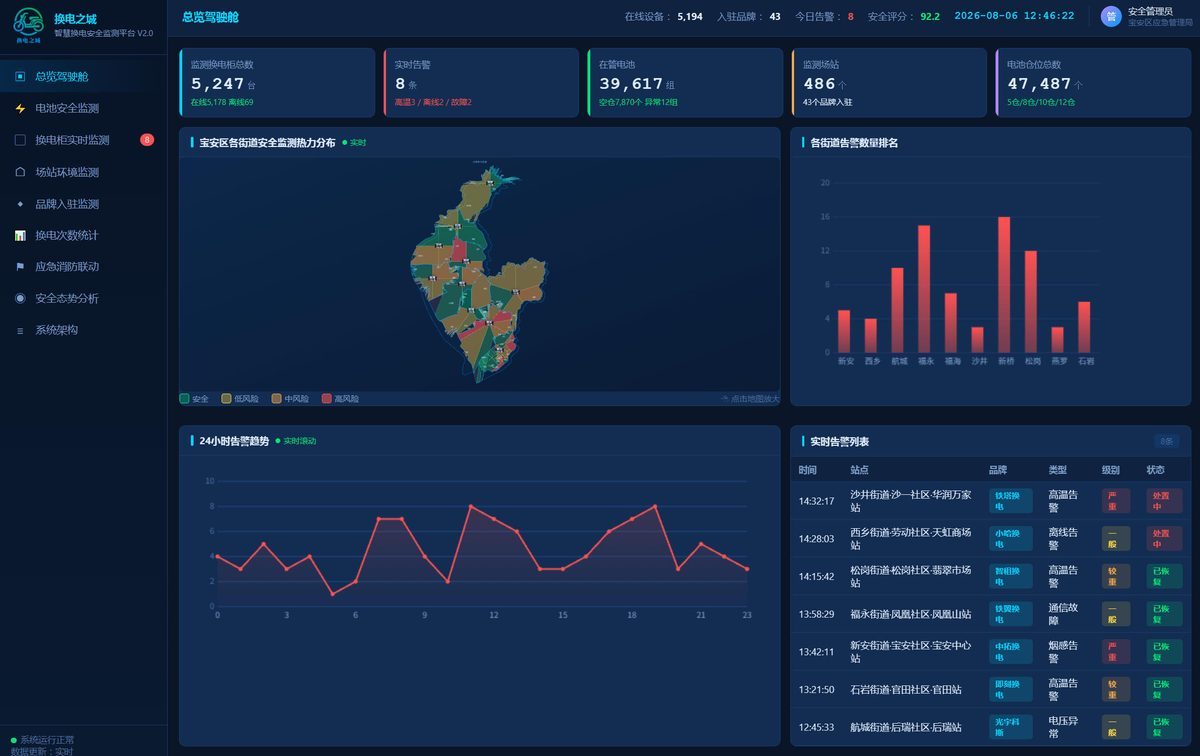Click the 点击地图放大 link
This screenshot has width=1200, height=756.
[x=749, y=399]
